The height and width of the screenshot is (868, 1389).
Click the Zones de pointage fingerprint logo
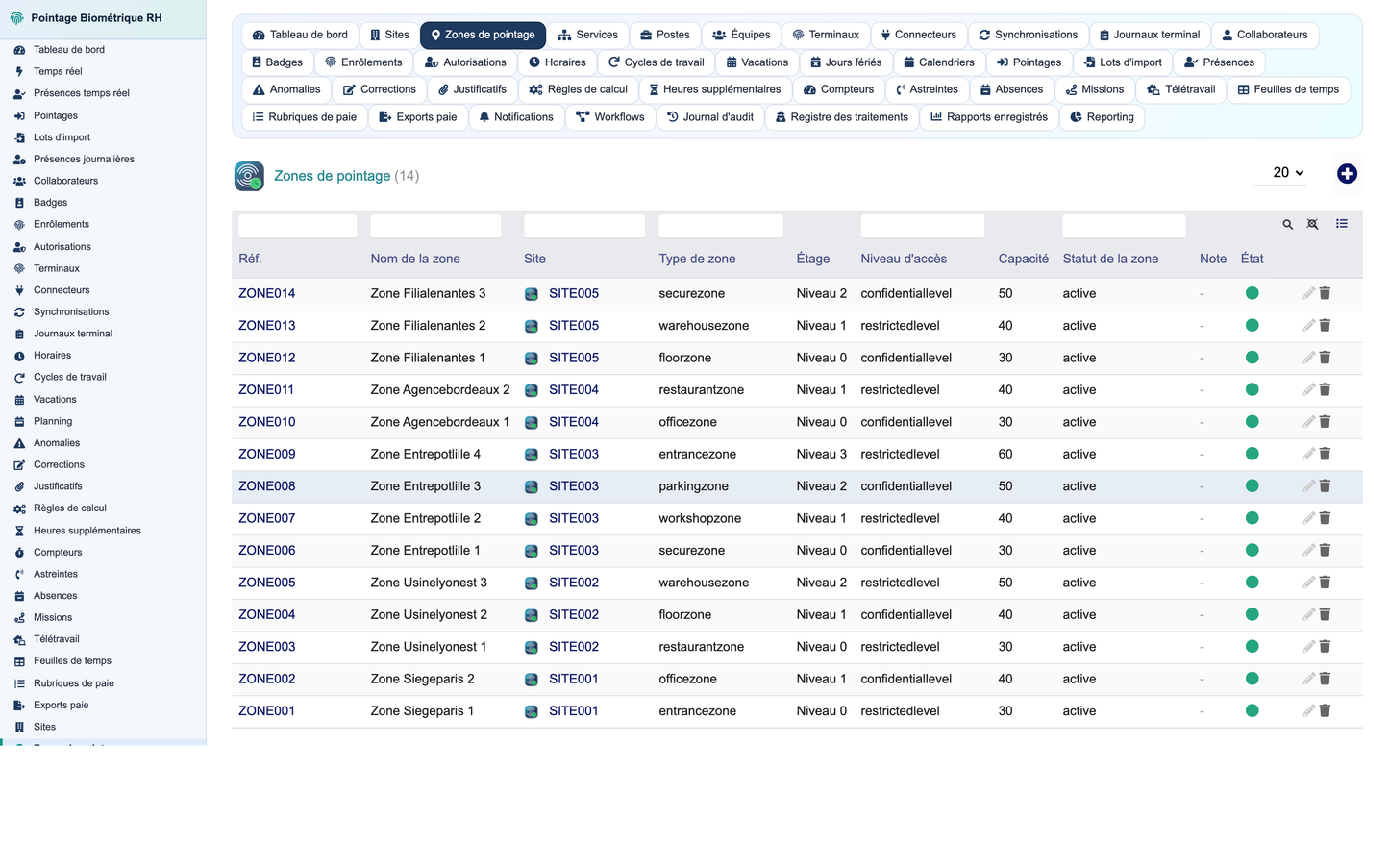(249, 176)
